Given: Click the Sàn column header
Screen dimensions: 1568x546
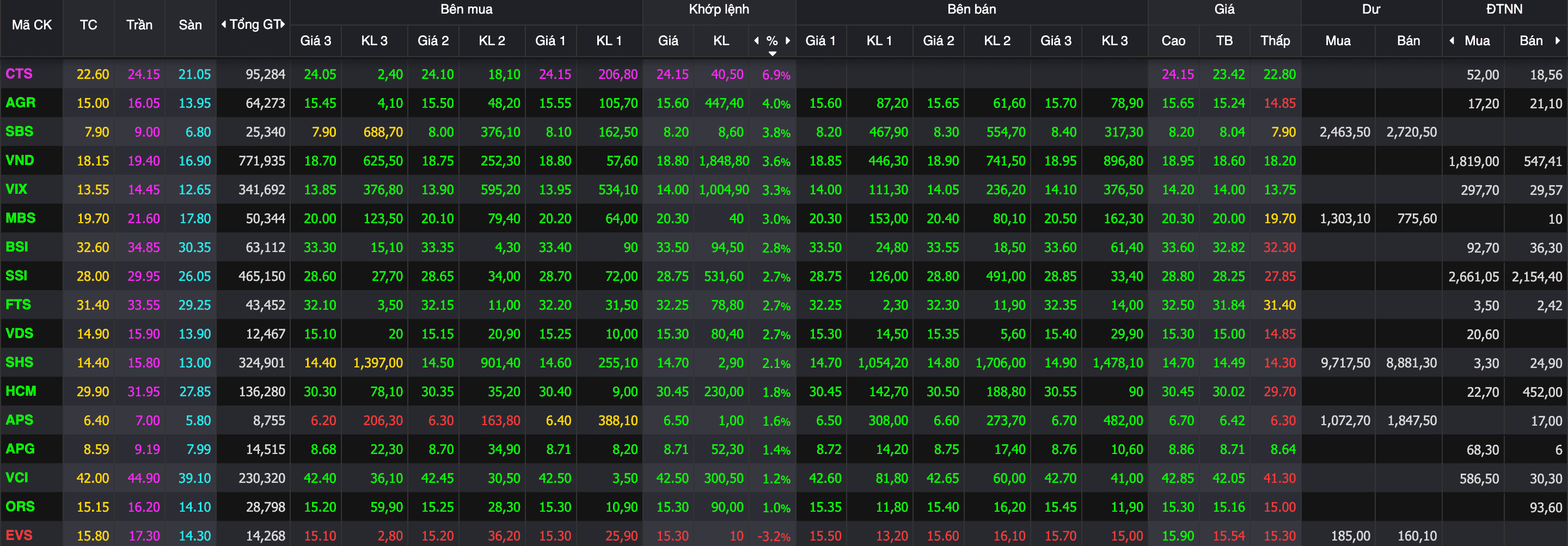Looking at the screenshot, I should [190, 25].
